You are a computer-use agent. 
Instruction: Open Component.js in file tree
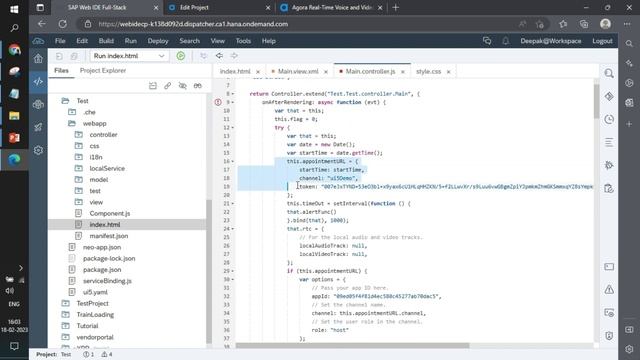tap(110, 213)
